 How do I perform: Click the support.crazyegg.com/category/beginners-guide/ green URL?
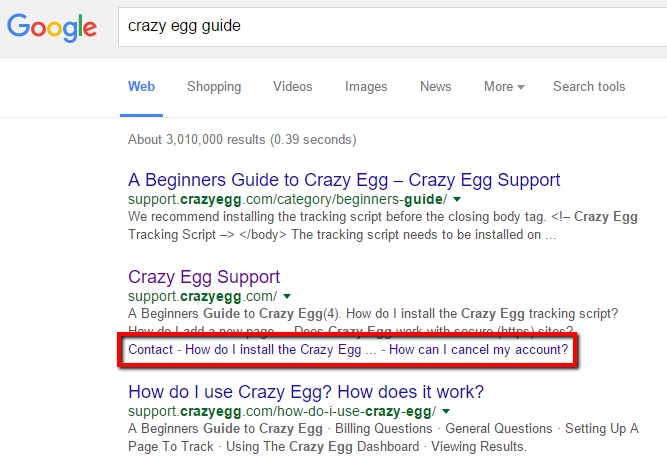pos(288,199)
